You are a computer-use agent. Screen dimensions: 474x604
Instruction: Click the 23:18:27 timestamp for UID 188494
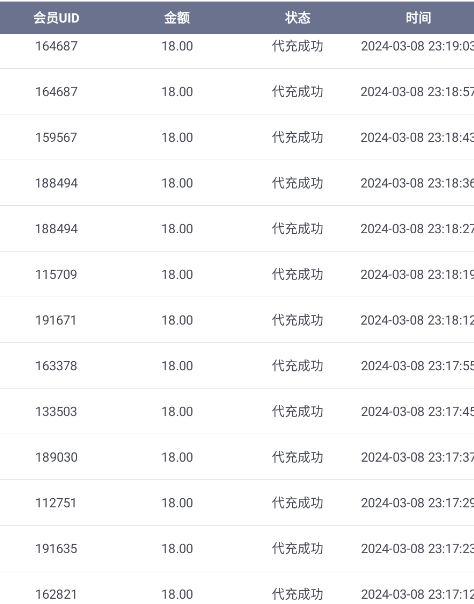tap(417, 229)
